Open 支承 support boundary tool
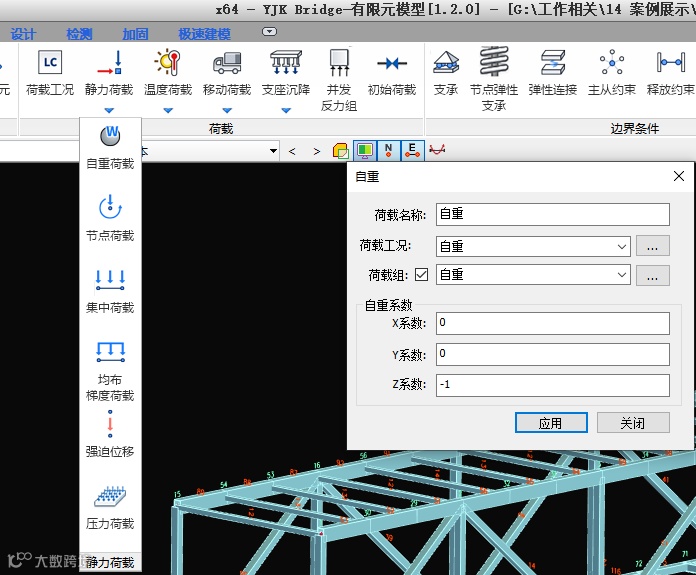This screenshot has height=575, width=696. (x=446, y=73)
